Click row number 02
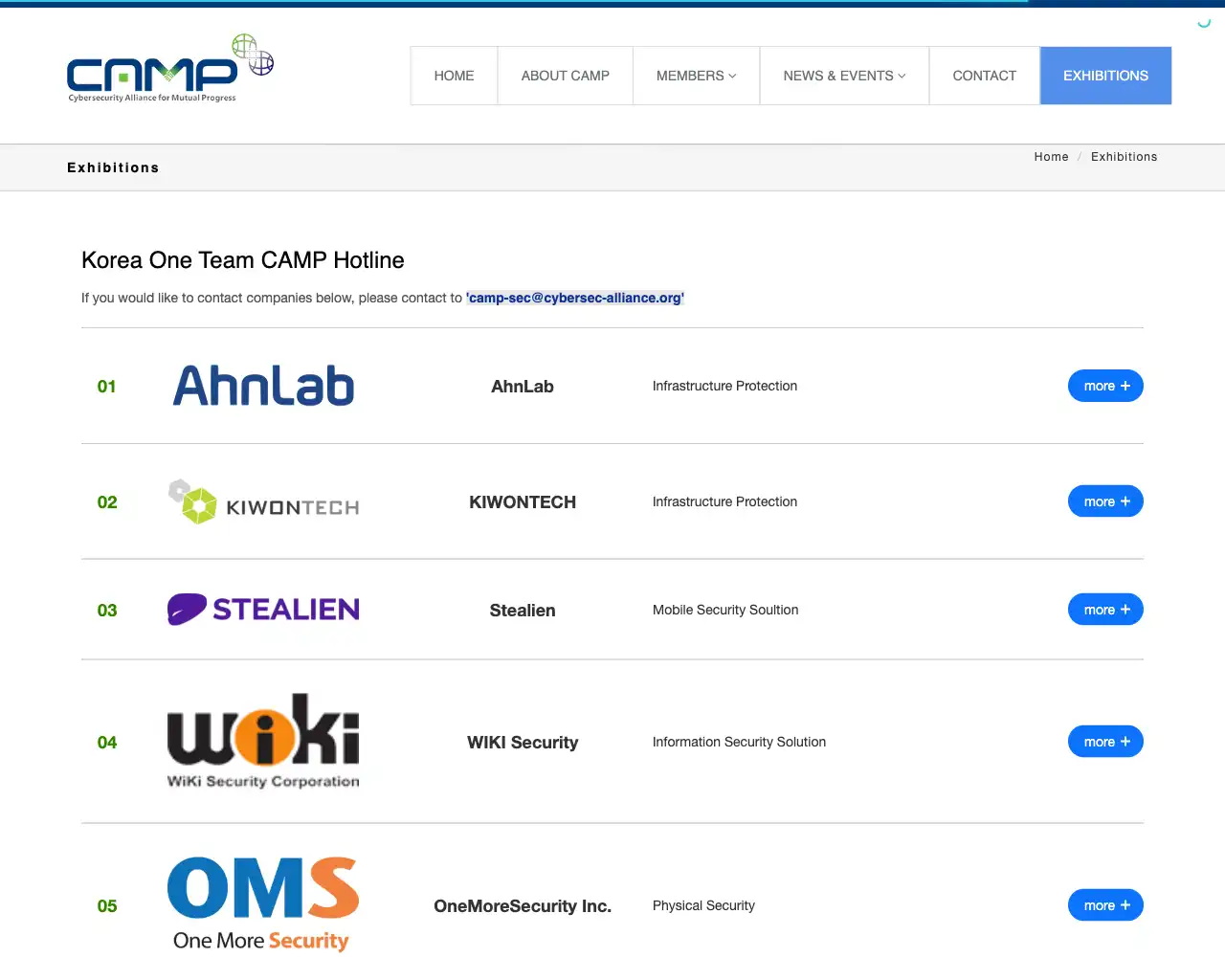The image size is (1225, 980). (107, 502)
